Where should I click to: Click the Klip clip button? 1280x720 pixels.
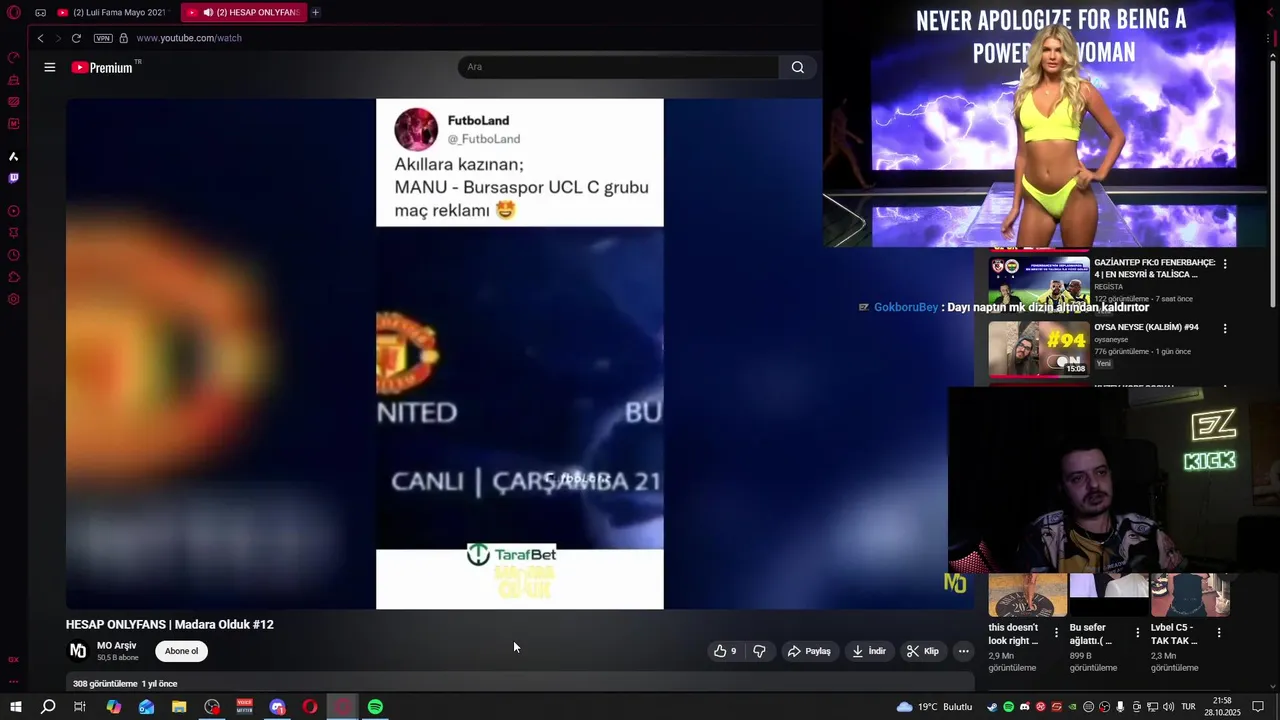pos(923,651)
